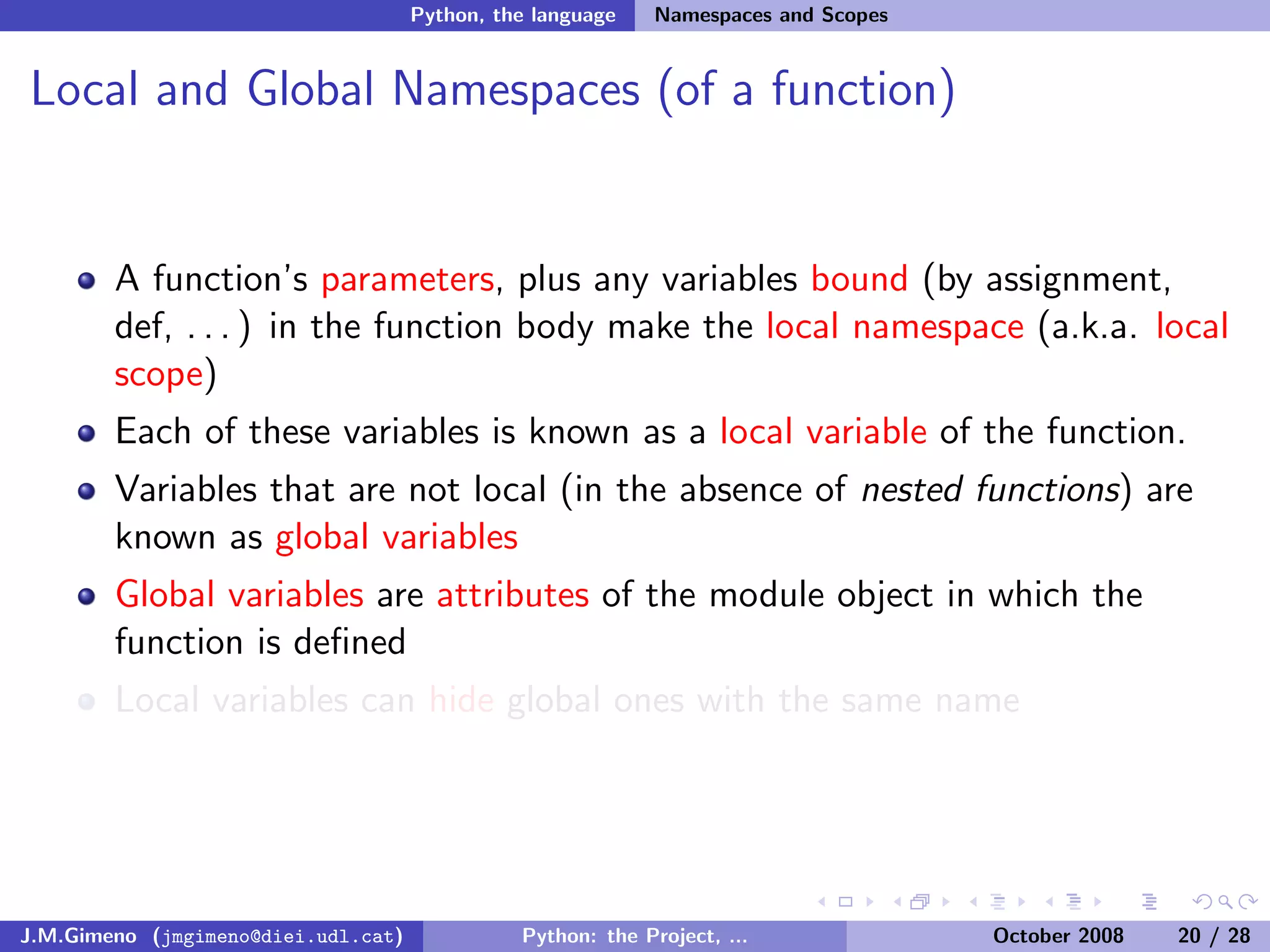Click the previous slide arrow in navigation bar
This screenshot has width=1270, height=952.
pos(822,902)
